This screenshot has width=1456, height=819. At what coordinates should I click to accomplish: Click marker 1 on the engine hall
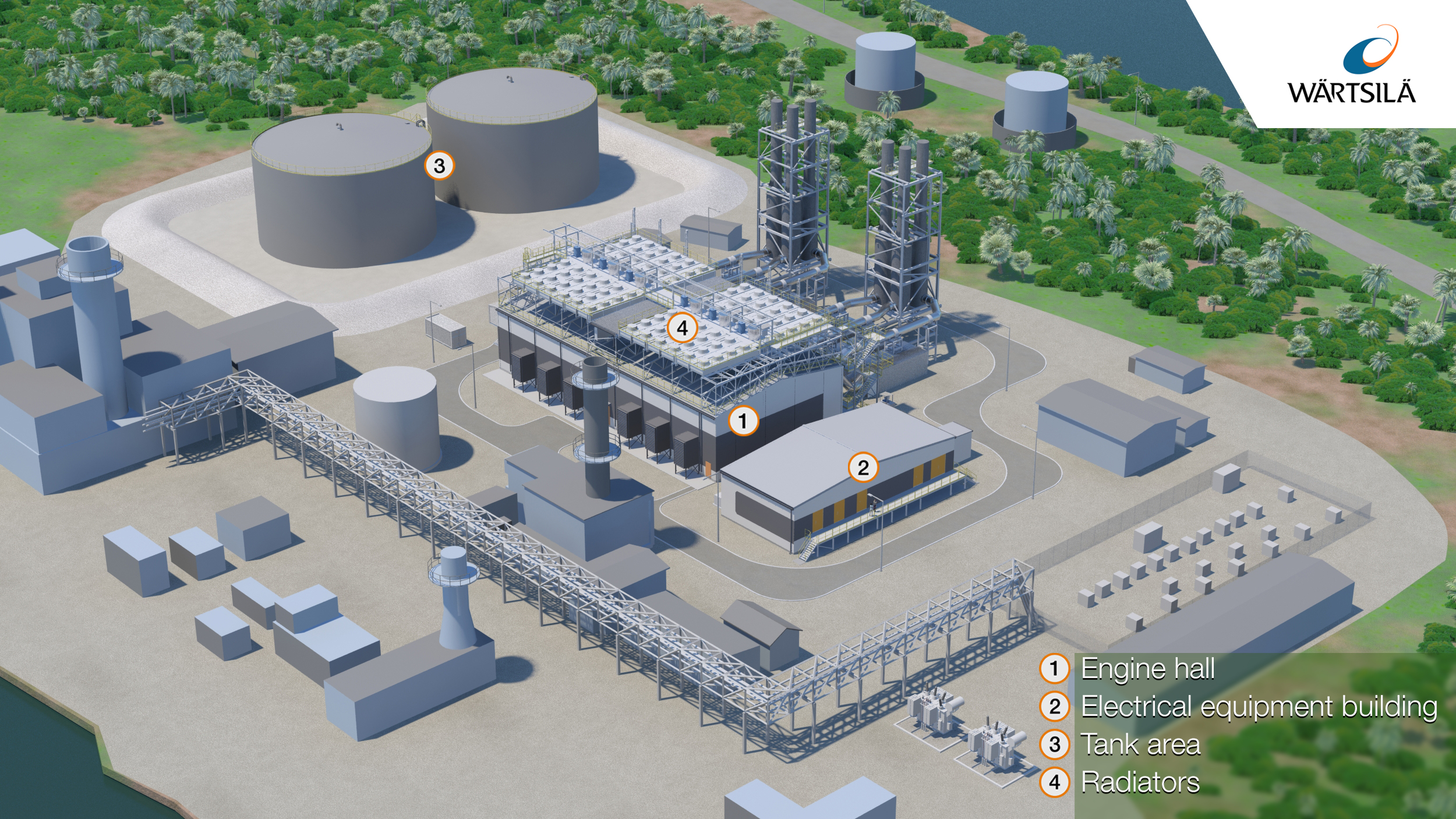pos(743,421)
